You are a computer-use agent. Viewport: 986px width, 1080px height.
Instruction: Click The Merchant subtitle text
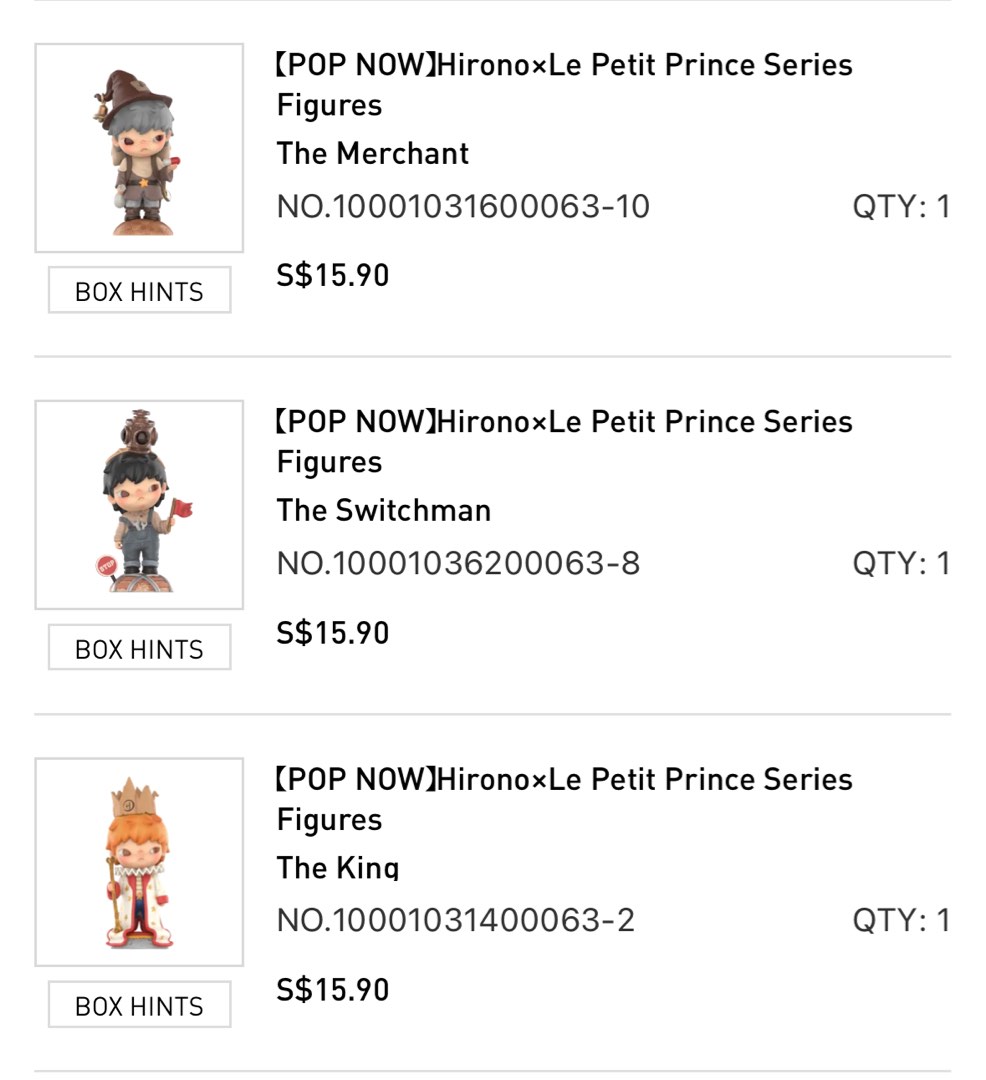(x=372, y=154)
